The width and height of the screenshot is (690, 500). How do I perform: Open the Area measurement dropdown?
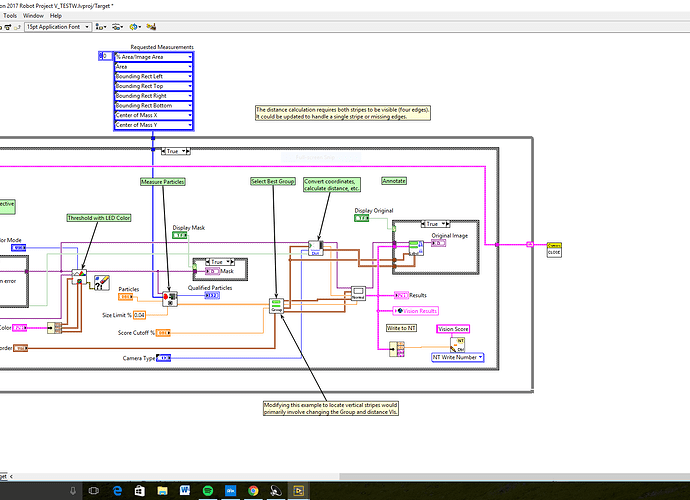click(x=153, y=66)
